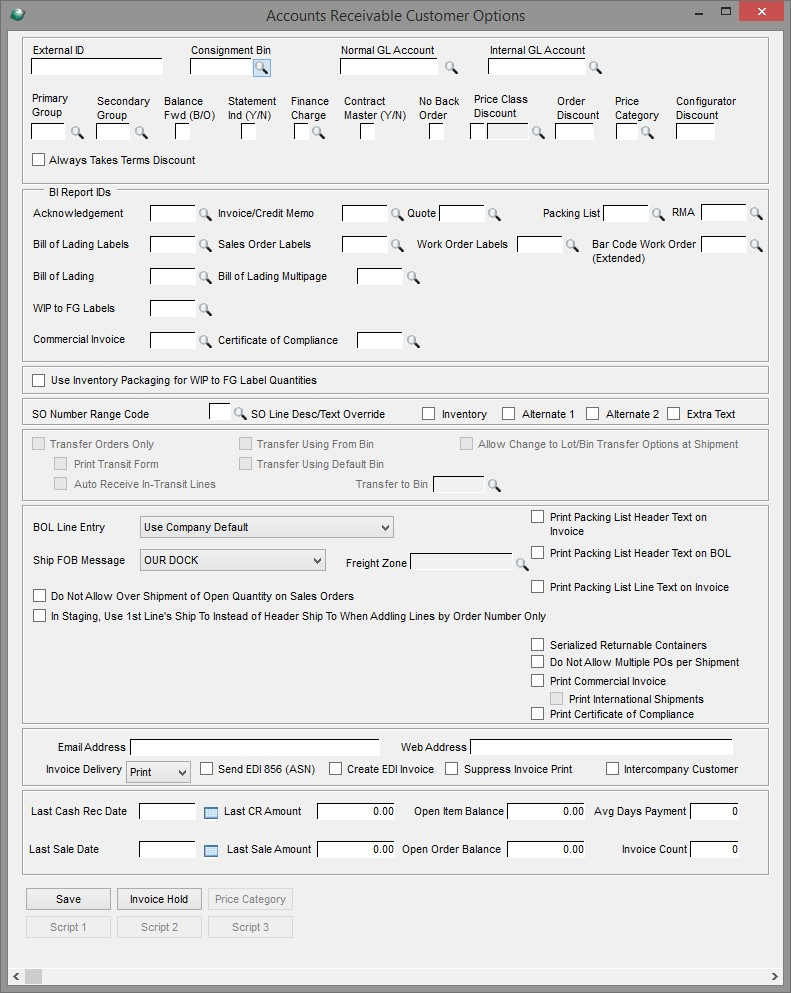Look up Commercial Invoice report ID
This screenshot has height=993, width=791.
205,341
